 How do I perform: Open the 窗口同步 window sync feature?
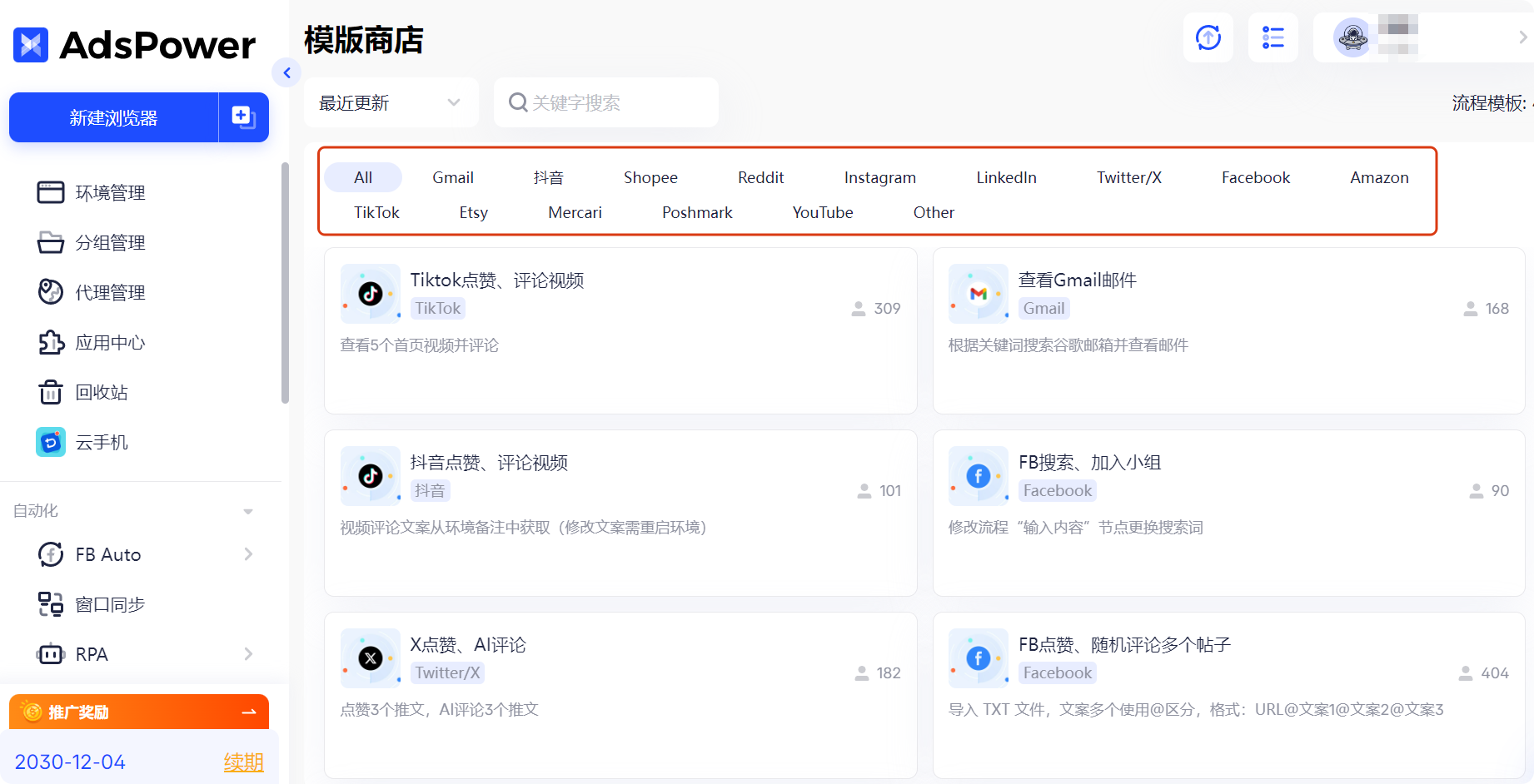point(111,603)
